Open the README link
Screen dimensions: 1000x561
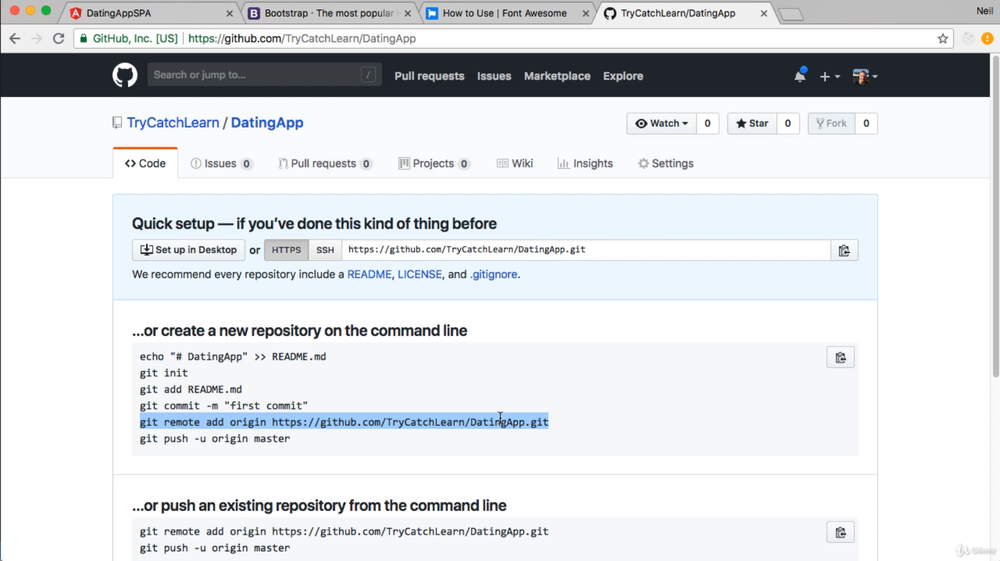coord(369,274)
